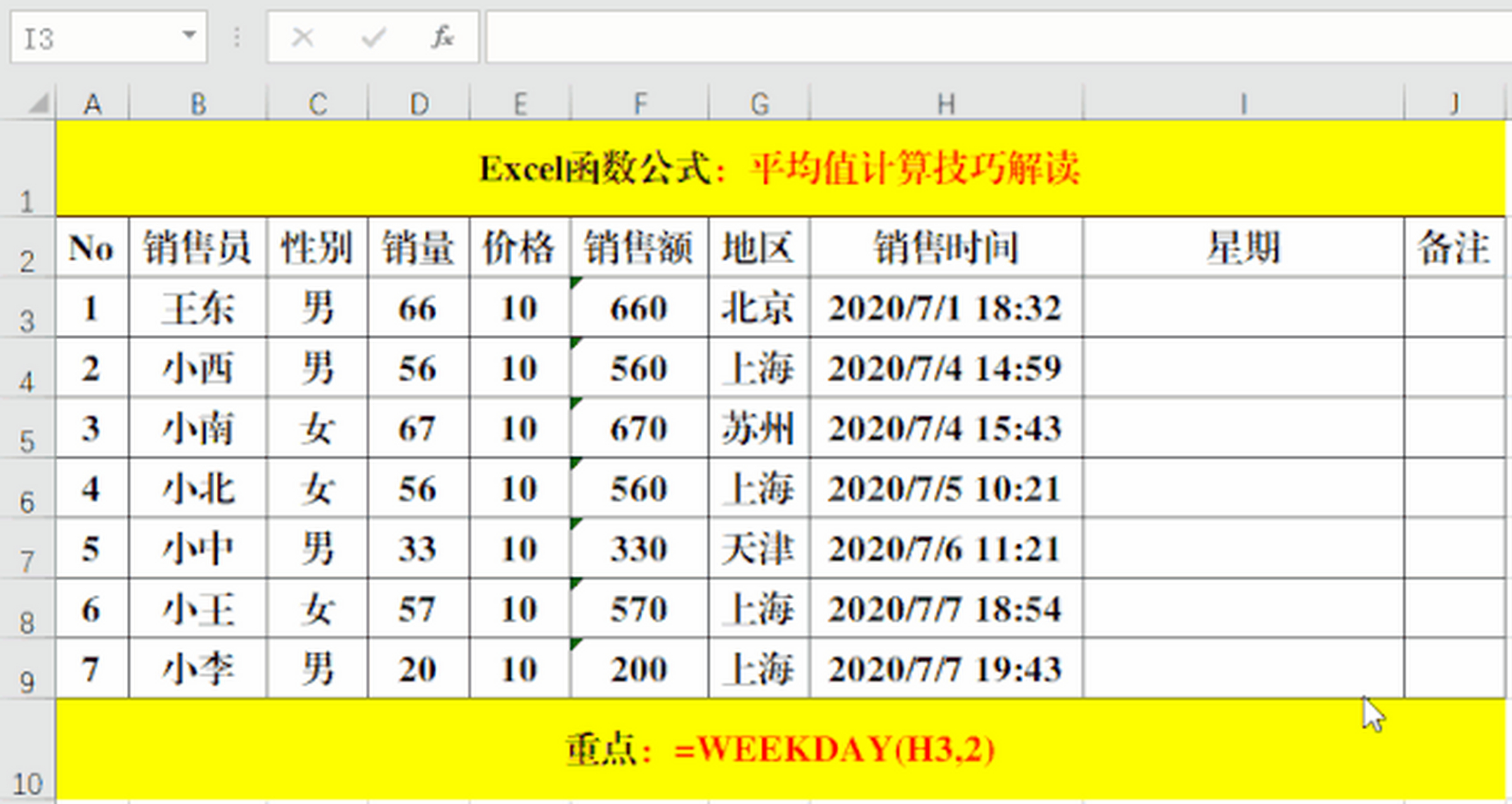Select column E header
The image size is (1512, 804).
[520, 104]
